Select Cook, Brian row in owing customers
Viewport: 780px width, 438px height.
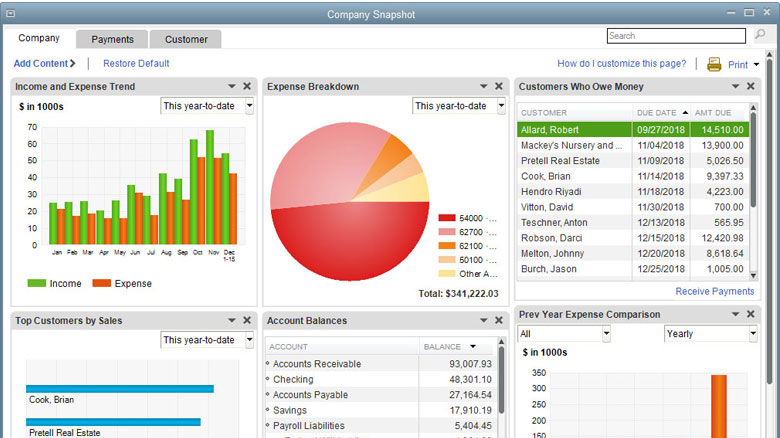coord(633,176)
